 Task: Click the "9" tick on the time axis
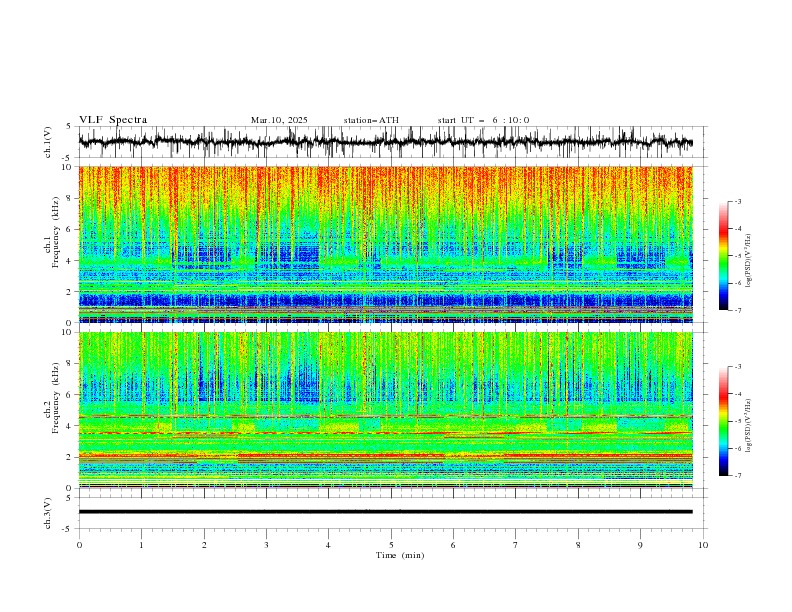click(640, 545)
